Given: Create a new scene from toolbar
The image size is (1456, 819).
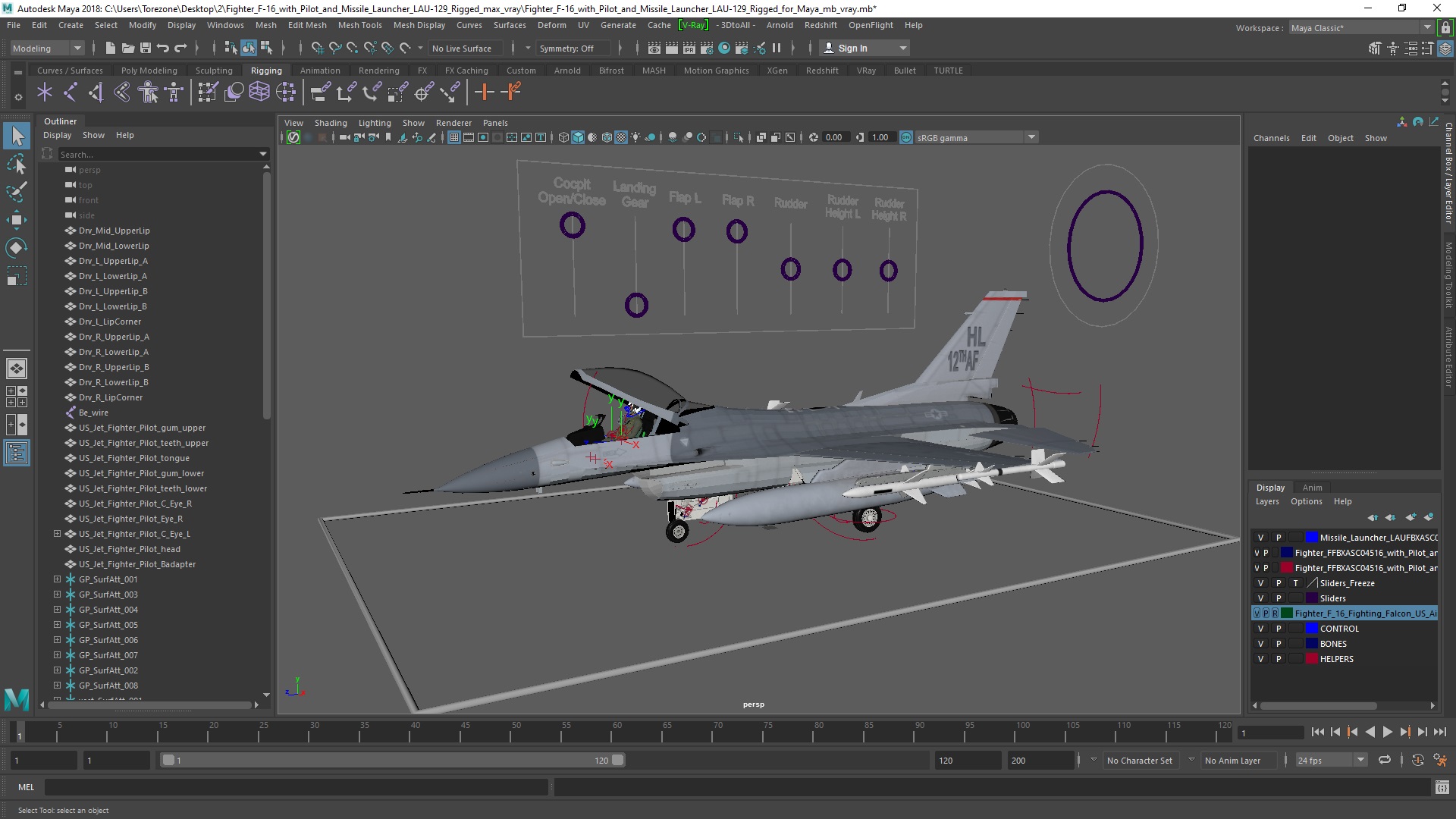Looking at the screenshot, I should (x=110, y=48).
